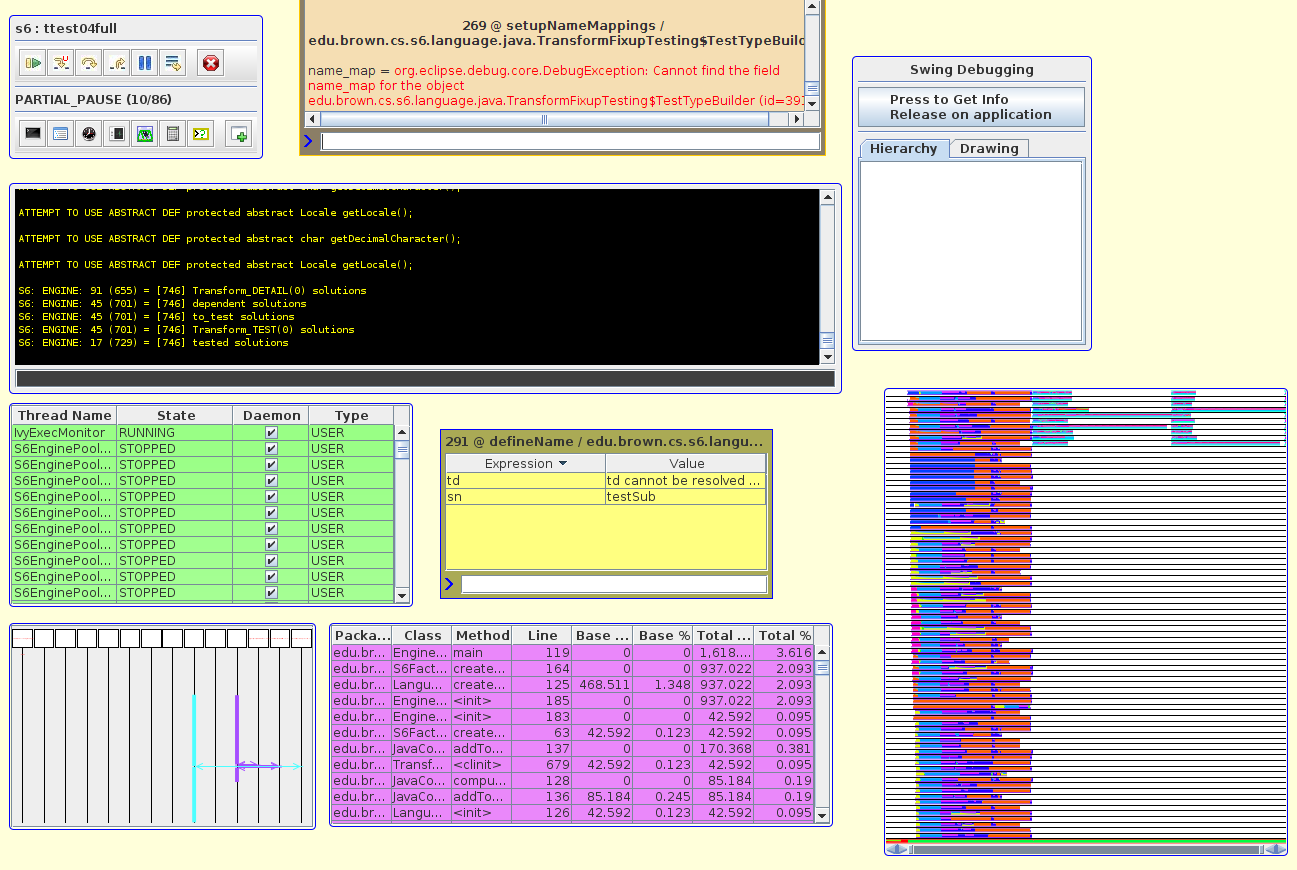Sort by the Method column header
The height and width of the screenshot is (870, 1297).
482,635
